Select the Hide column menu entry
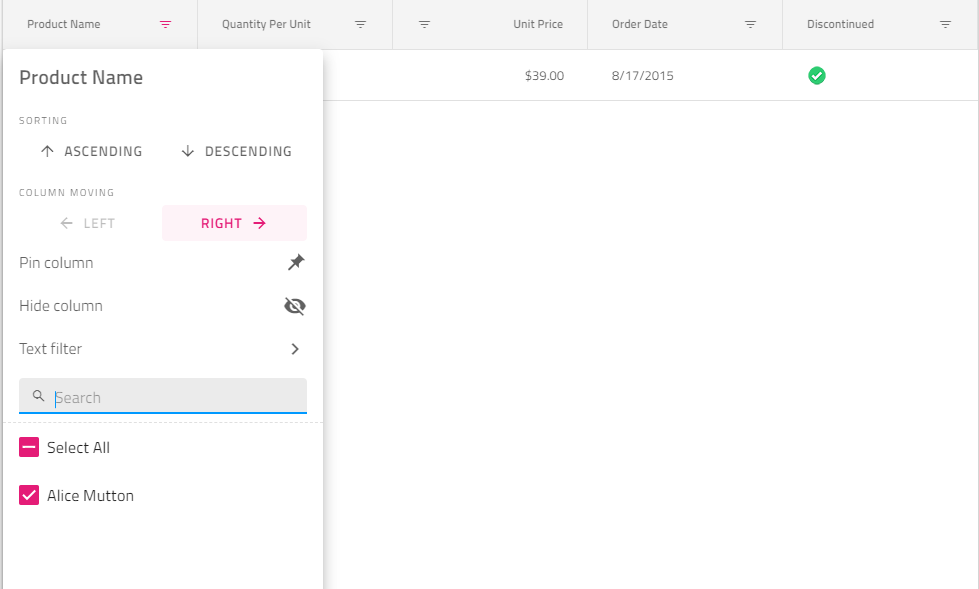 tap(62, 305)
